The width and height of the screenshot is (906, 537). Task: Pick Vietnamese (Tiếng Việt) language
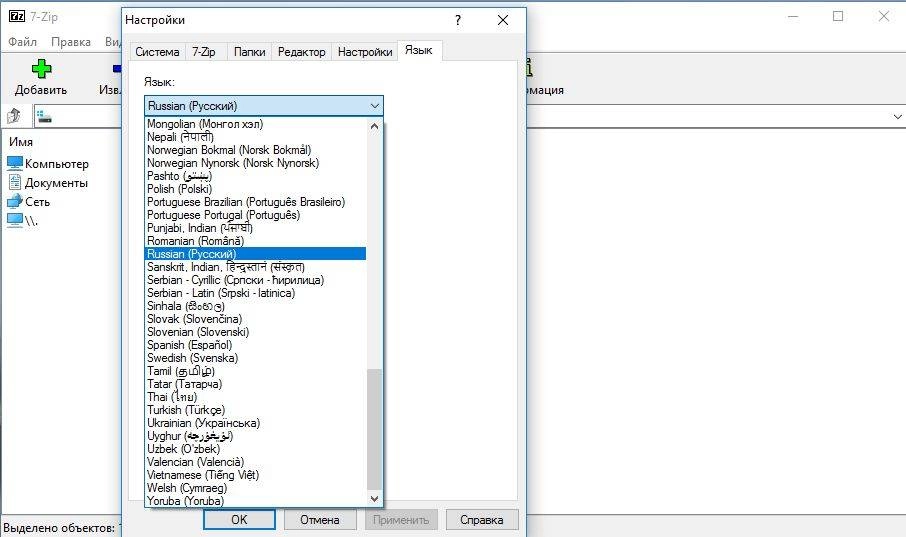click(255, 475)
